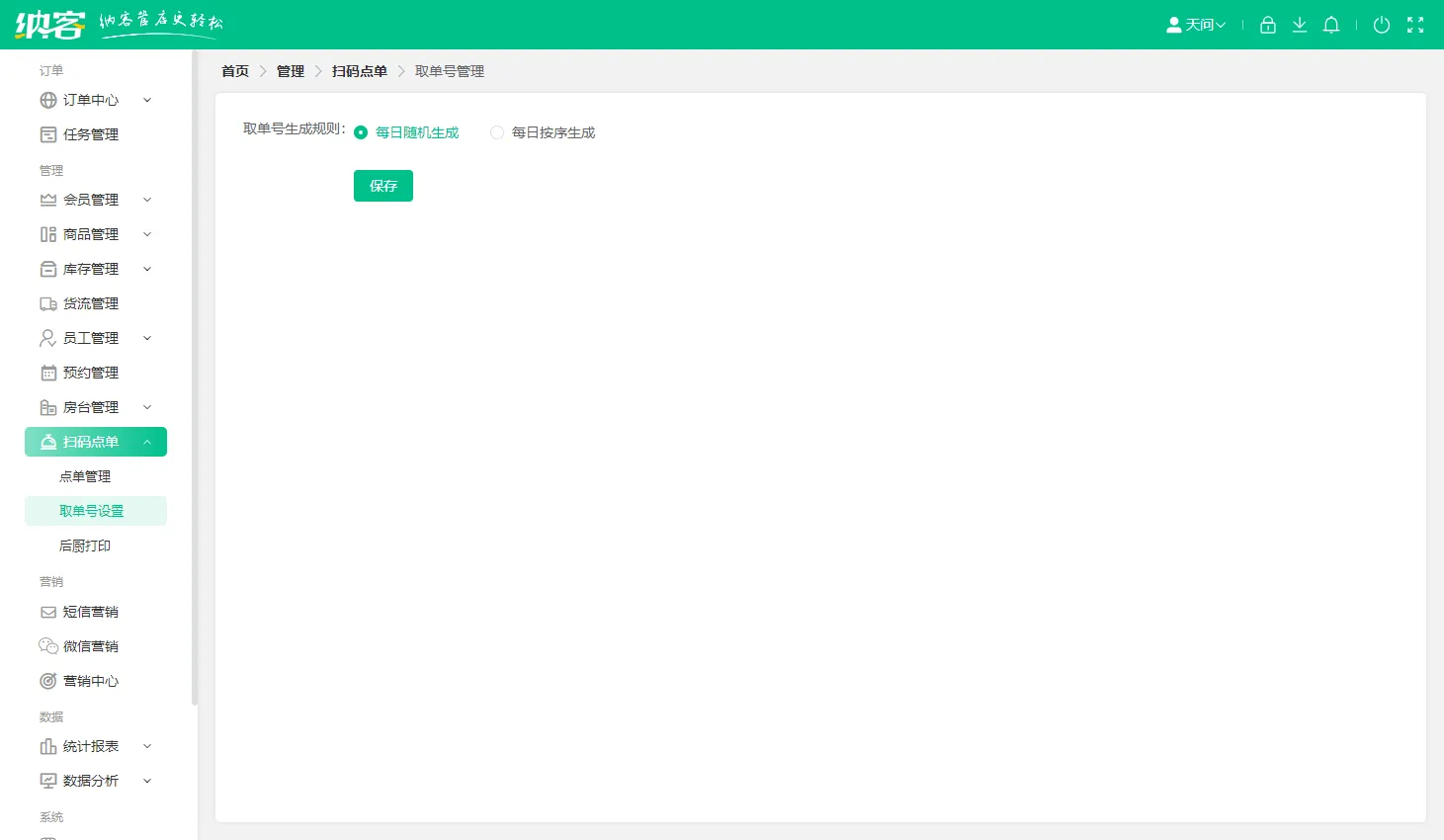Expand the 会员管理 submenu chevron

pyautogui.click(x=147, y=200)
